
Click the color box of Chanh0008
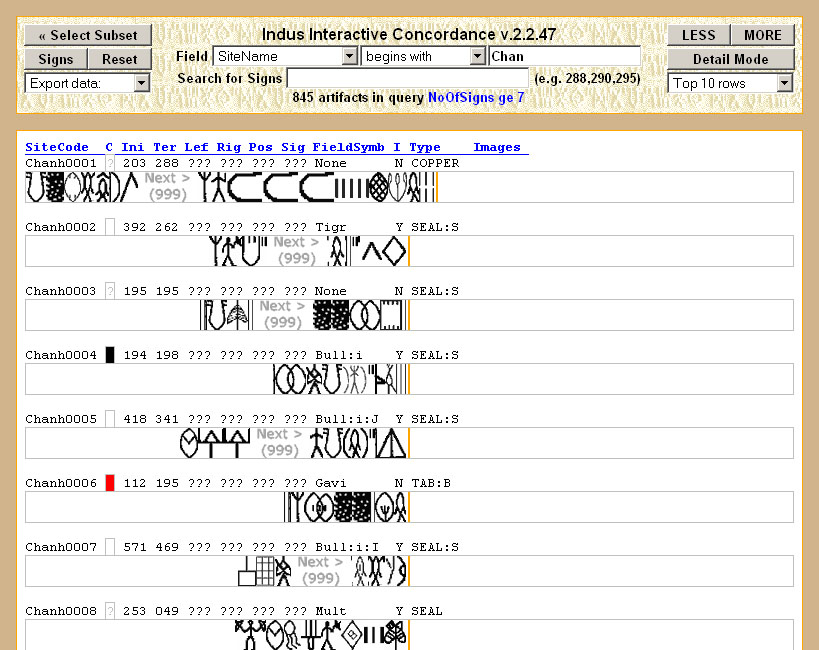pos(110,611)
